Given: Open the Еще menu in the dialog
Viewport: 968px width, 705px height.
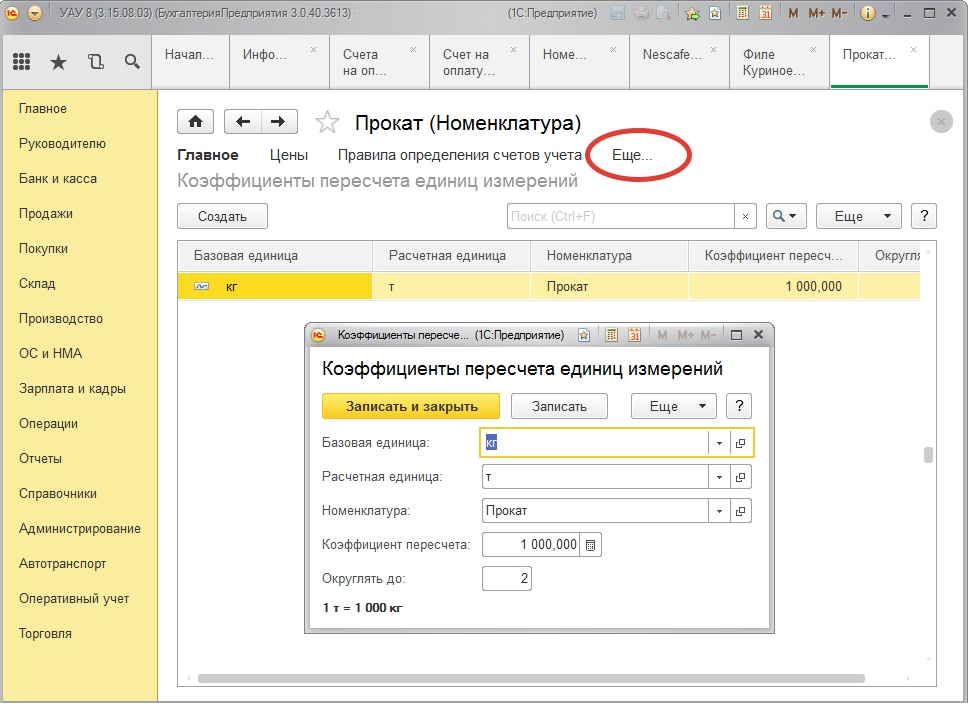Looking at the screenshot, I should click(x=673, y=406).
